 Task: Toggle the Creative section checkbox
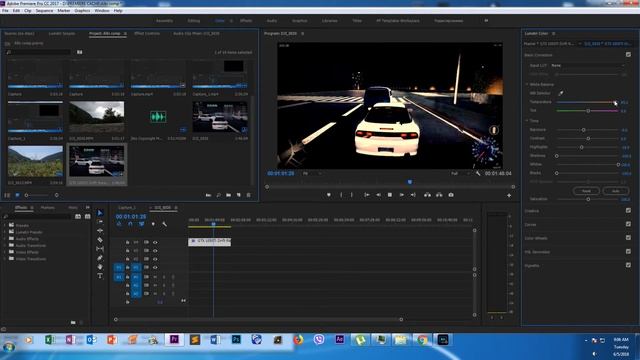(628, 211)
